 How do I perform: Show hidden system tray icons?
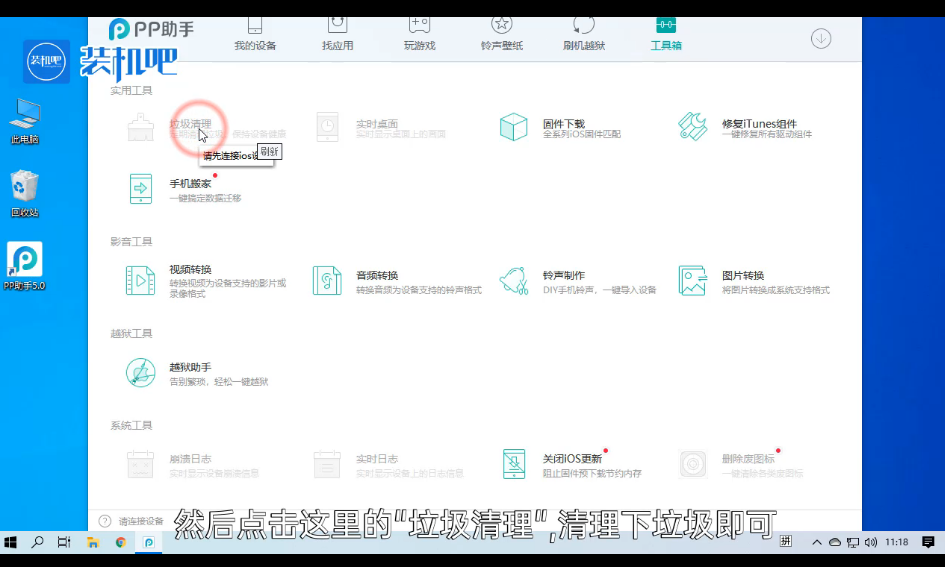point(817,542)
